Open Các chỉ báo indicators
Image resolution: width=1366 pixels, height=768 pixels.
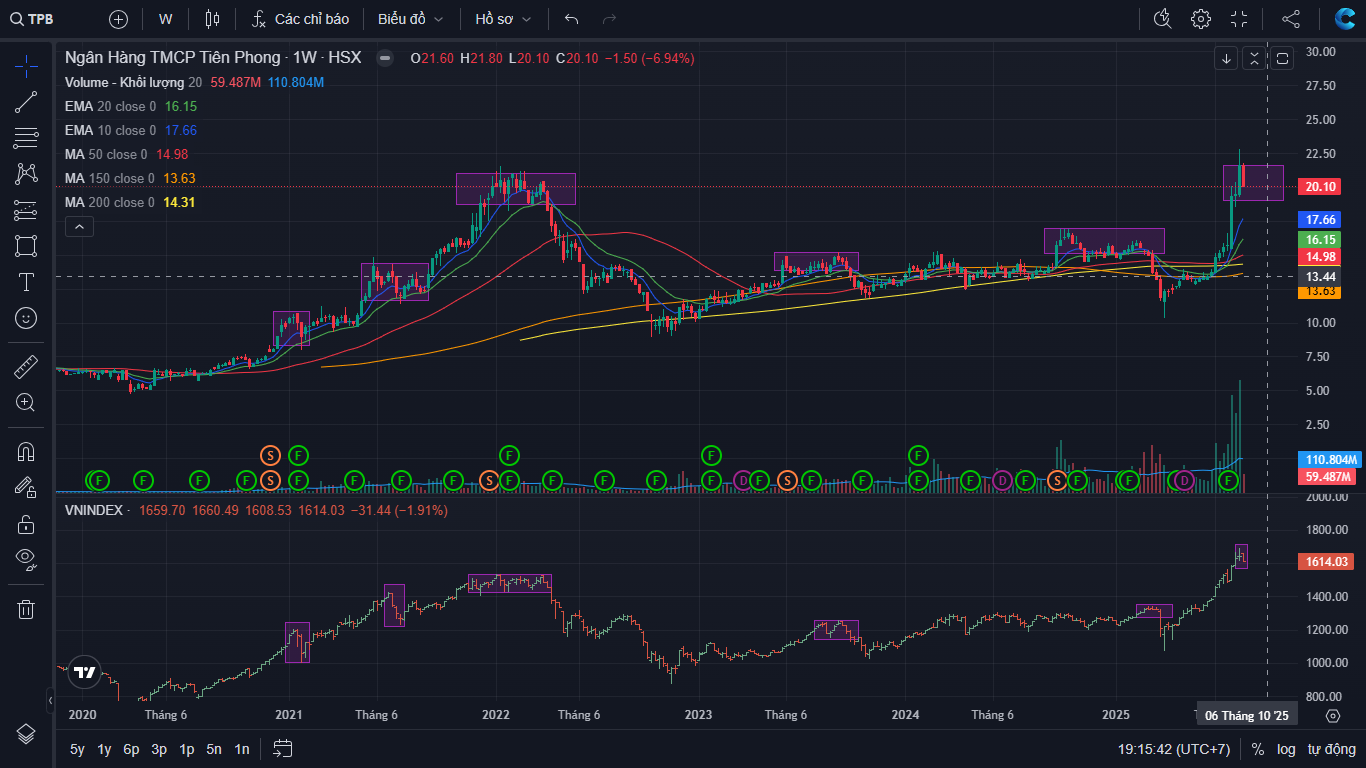pyautogui.click(x=300, y=19)
